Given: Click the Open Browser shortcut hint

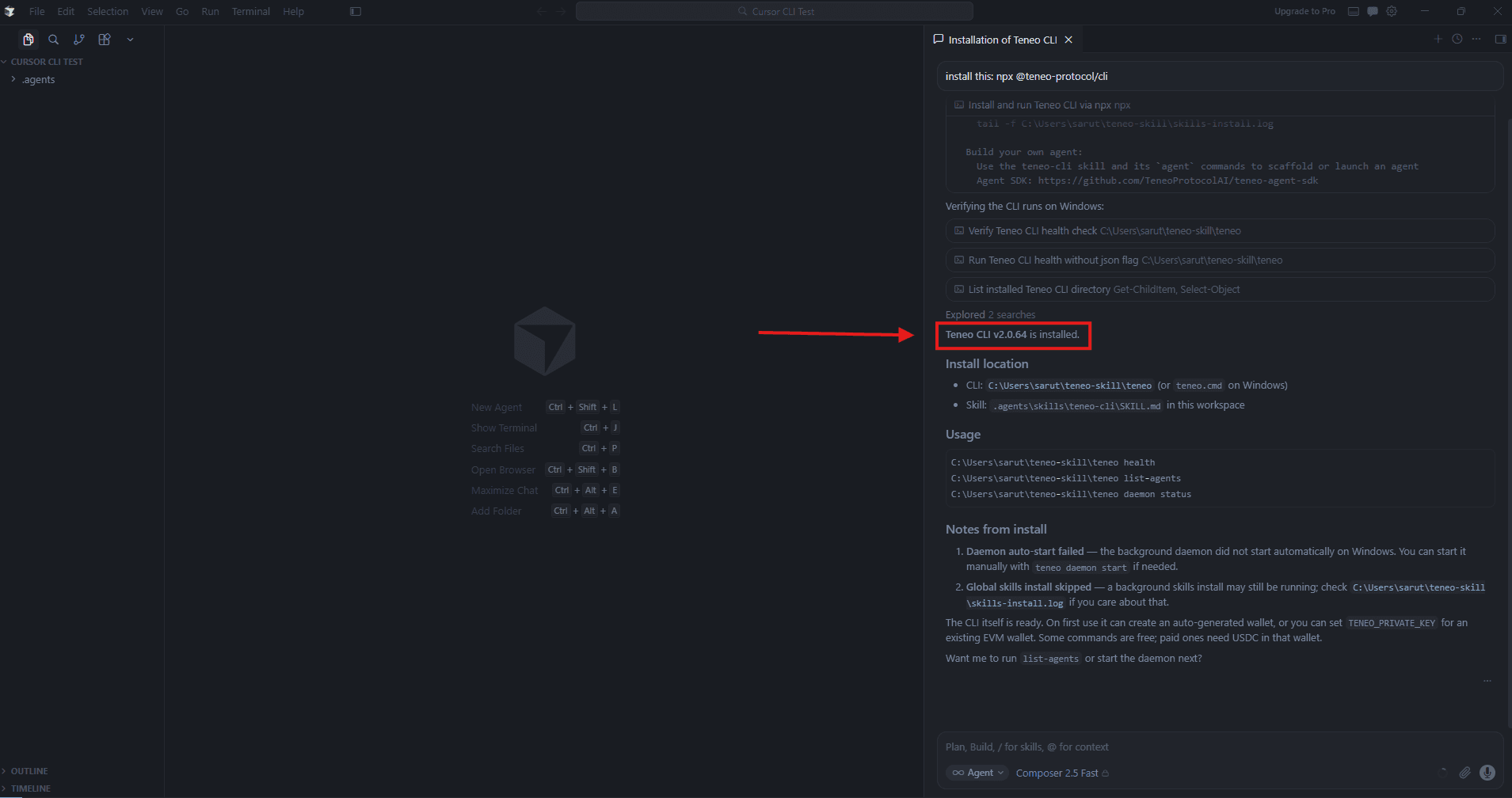Looking at the screenshot, I should pyautogui.click(x=545, y=470).
